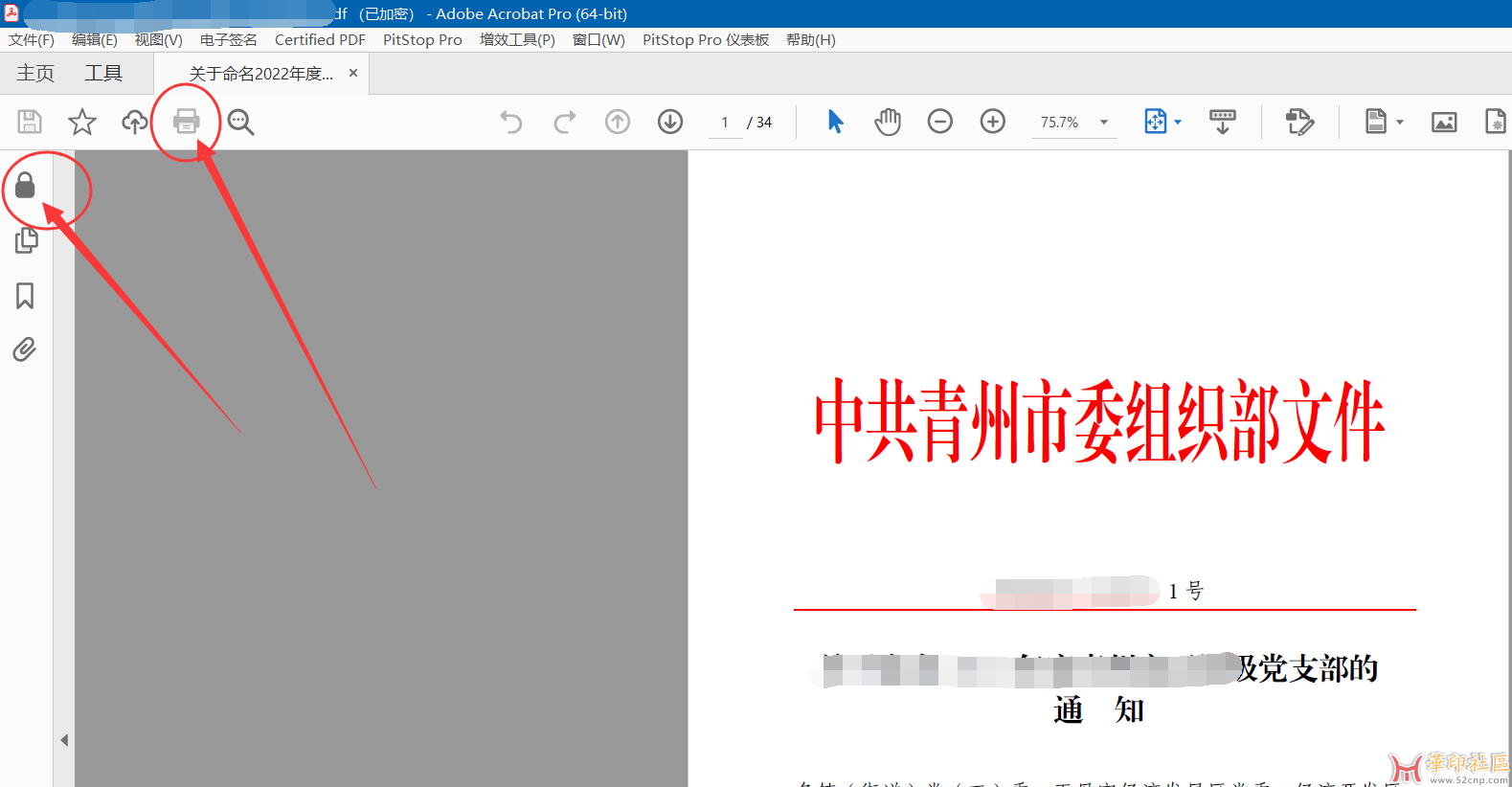Click the Print file icon

click(x=186, y=122)
